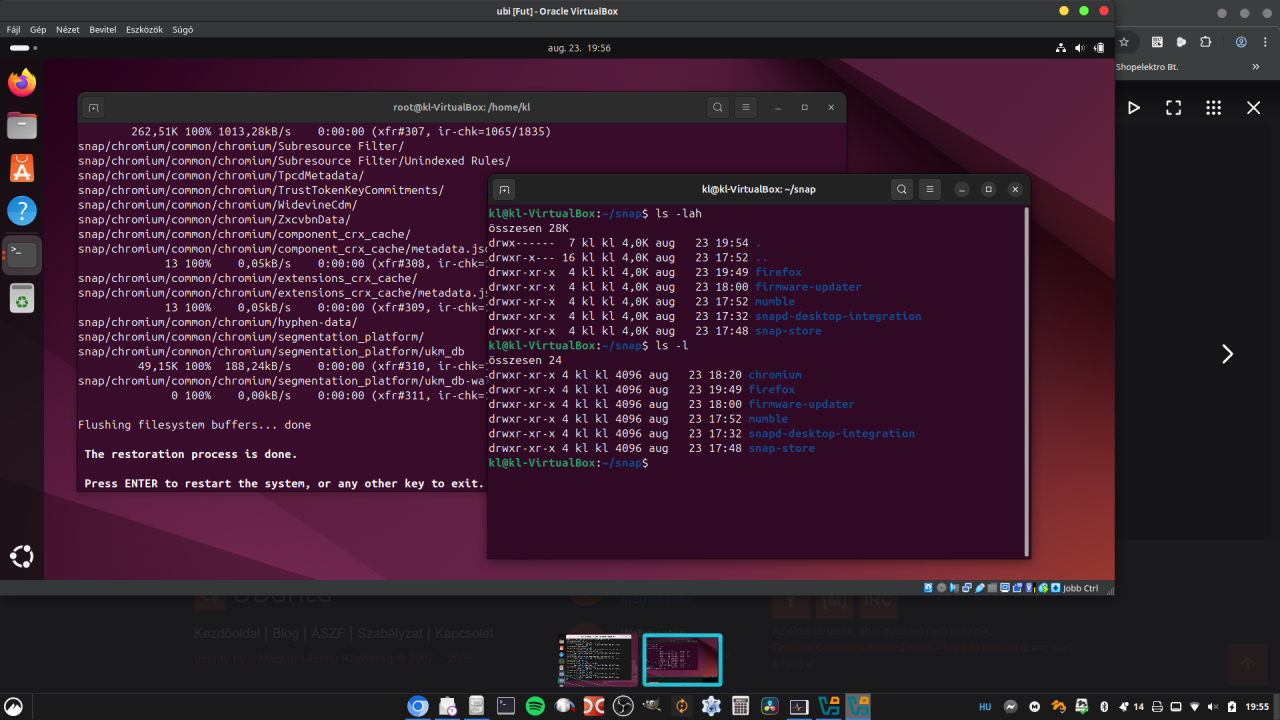Expand the bookmarks overflow chevron
The height and width of the screenshot is (720, 1280).
click(x=1256, y=67)
